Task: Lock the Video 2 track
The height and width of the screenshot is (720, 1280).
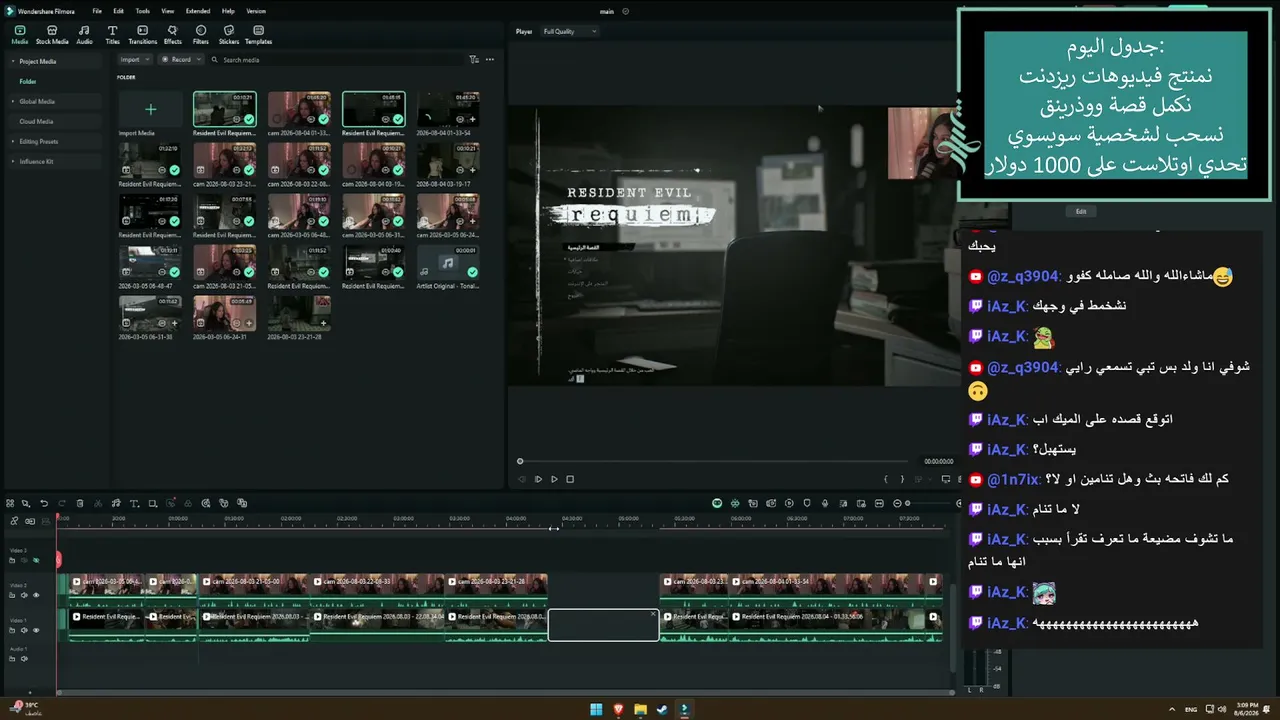Action: (14, 595)
